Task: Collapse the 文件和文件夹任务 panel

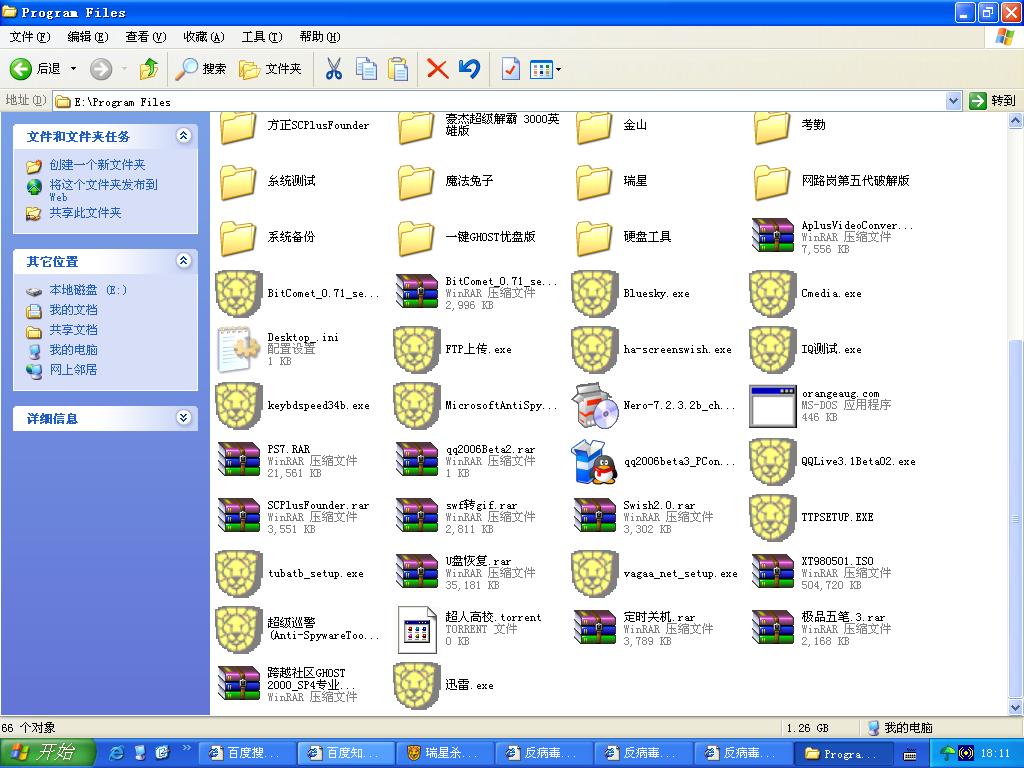Action: 184,136
